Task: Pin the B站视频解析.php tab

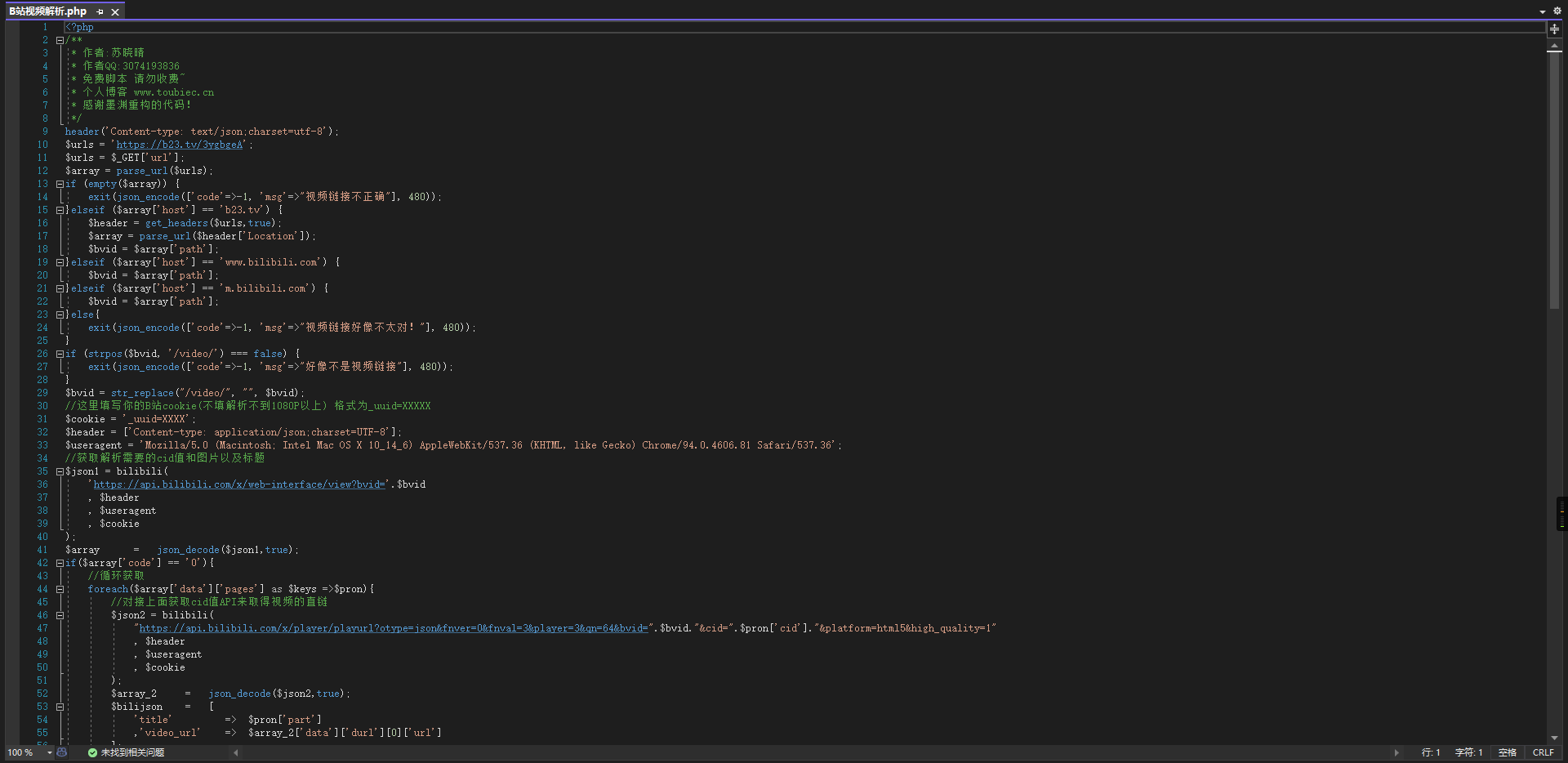Action: tap(100, 11)
